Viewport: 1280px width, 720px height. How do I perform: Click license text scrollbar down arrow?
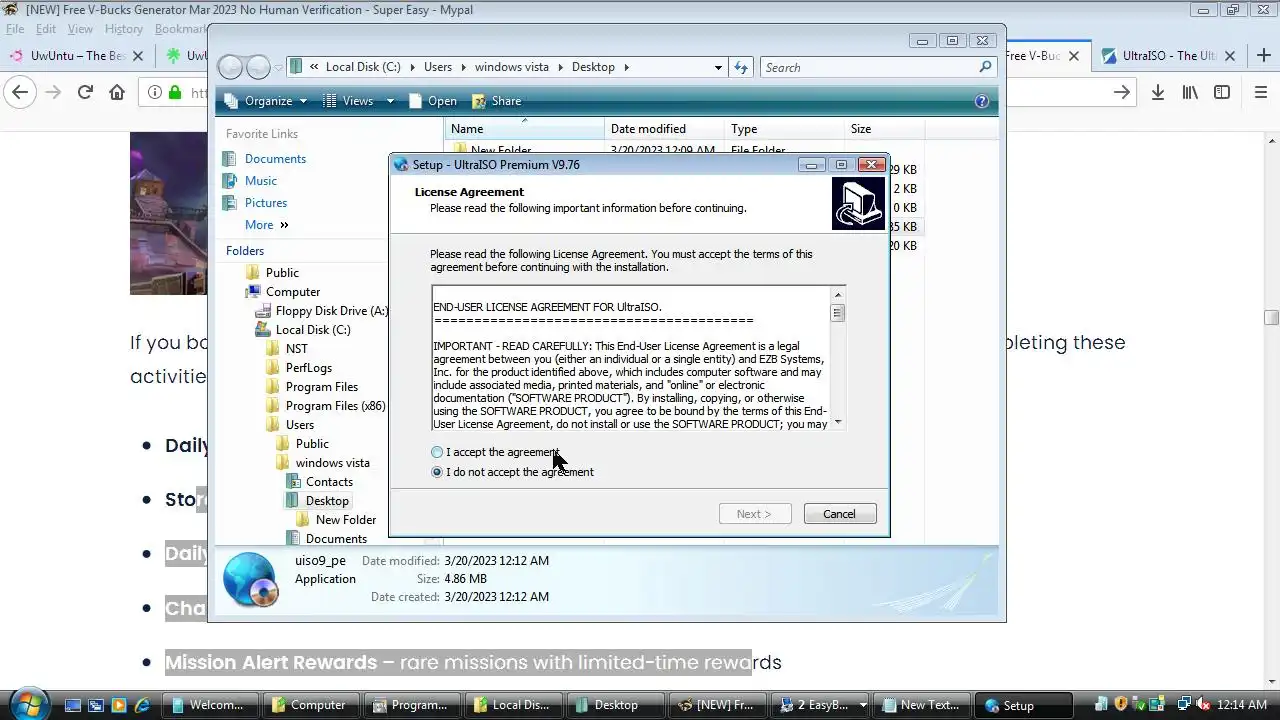click(x=838, y=422)
